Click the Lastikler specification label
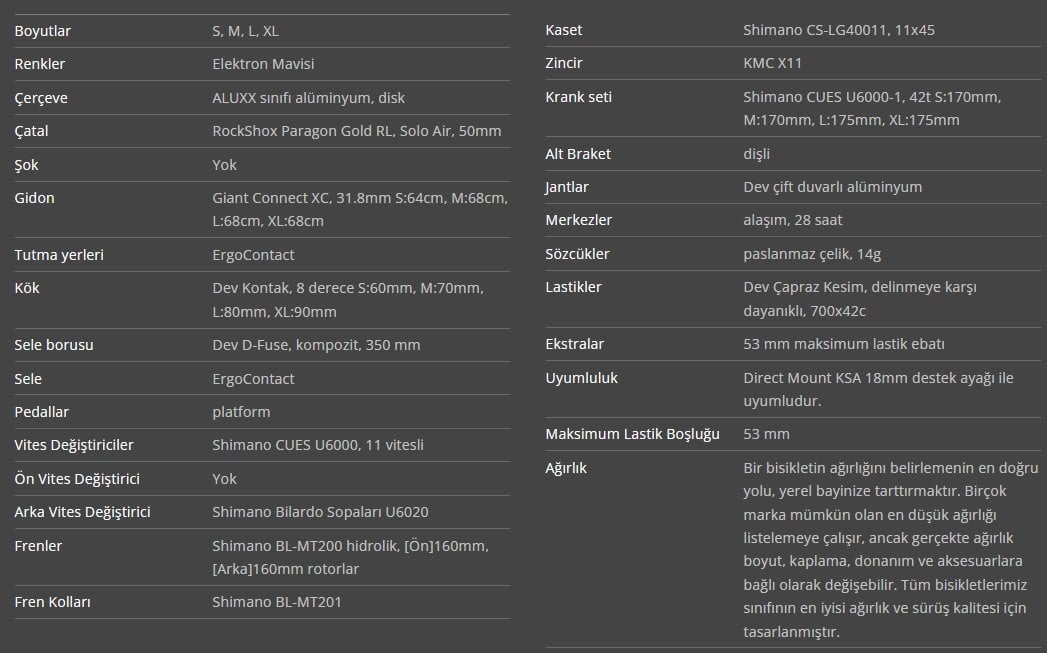The width and height of the screenshot is (1047, 653). (573, 287)
